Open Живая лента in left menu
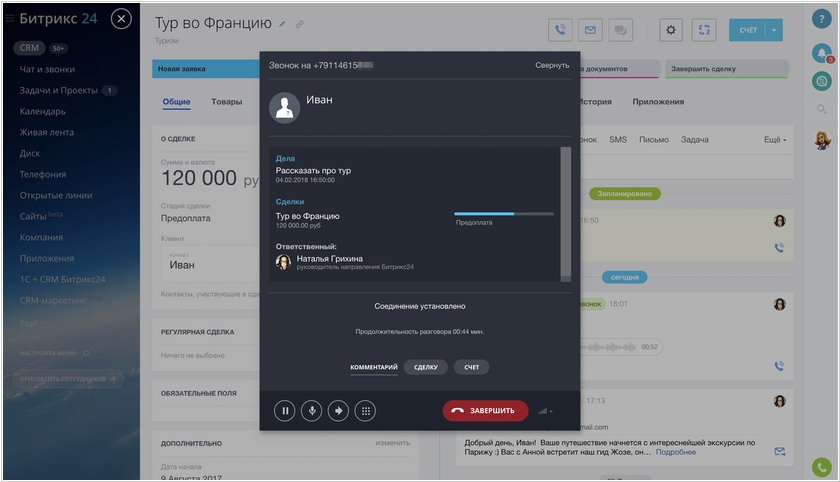 pyautogui.click(x=47, y=132)
